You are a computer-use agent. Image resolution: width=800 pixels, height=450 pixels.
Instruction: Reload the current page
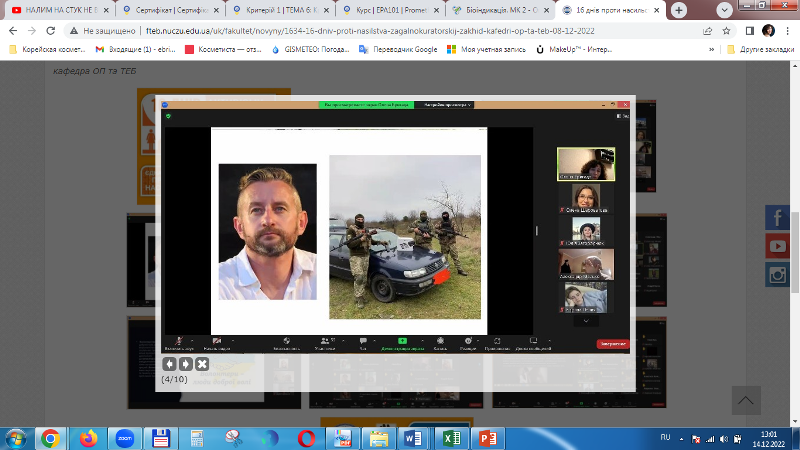pos(51,31)
